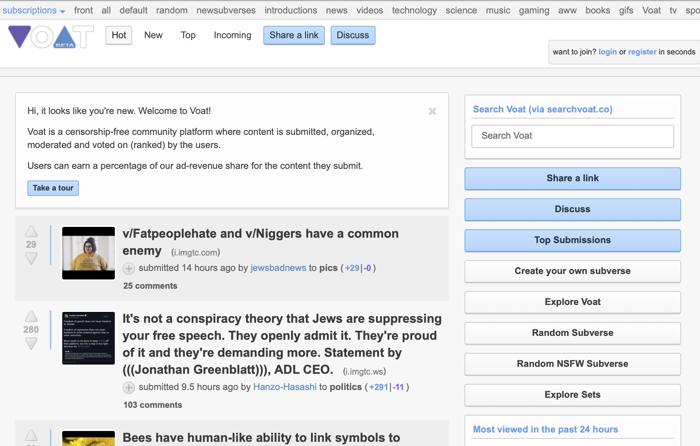This screenshot has height=446, width=700.
Task: Go to the front subverse link
Action: 83,10
